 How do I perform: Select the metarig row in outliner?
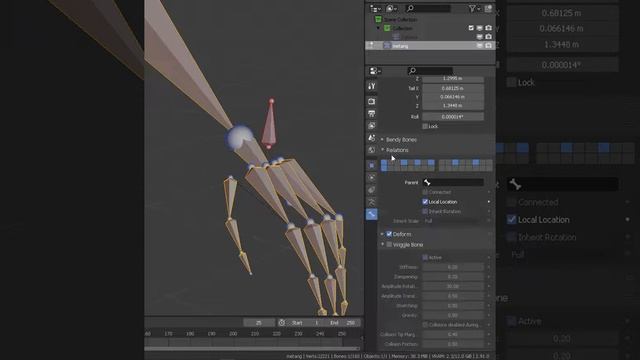[x=430, y=46]
